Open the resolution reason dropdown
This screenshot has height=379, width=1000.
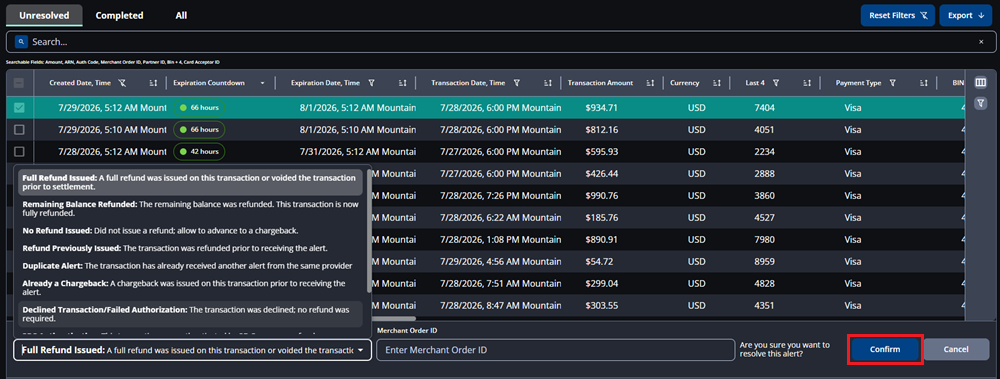tap(192, 350)
